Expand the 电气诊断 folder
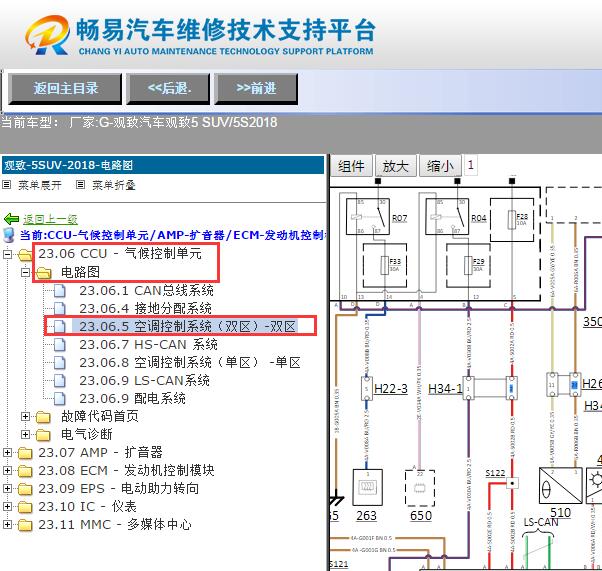602x571 pixels. pyautogui.click(x=25, y=434)
